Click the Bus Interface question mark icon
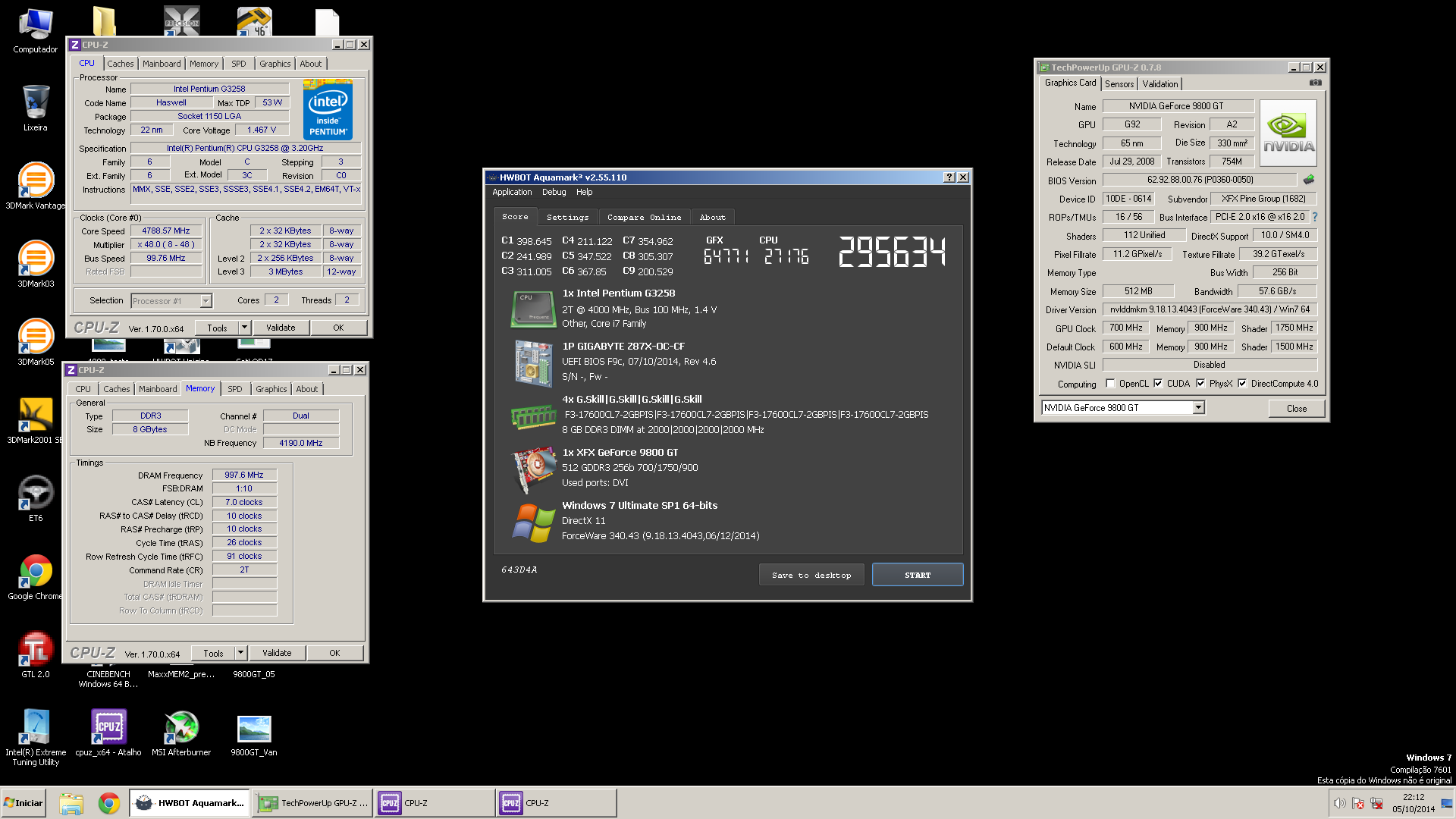 (1314, 217)
